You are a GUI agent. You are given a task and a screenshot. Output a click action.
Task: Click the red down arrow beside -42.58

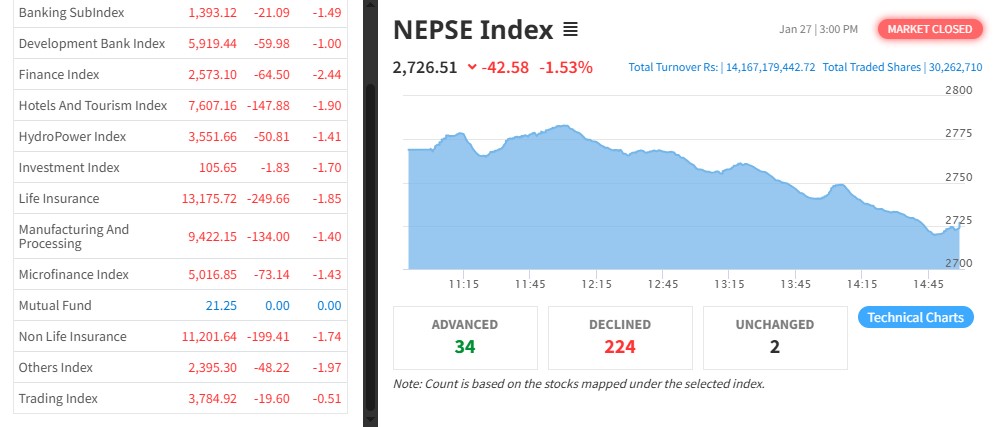tap(472, 68)
